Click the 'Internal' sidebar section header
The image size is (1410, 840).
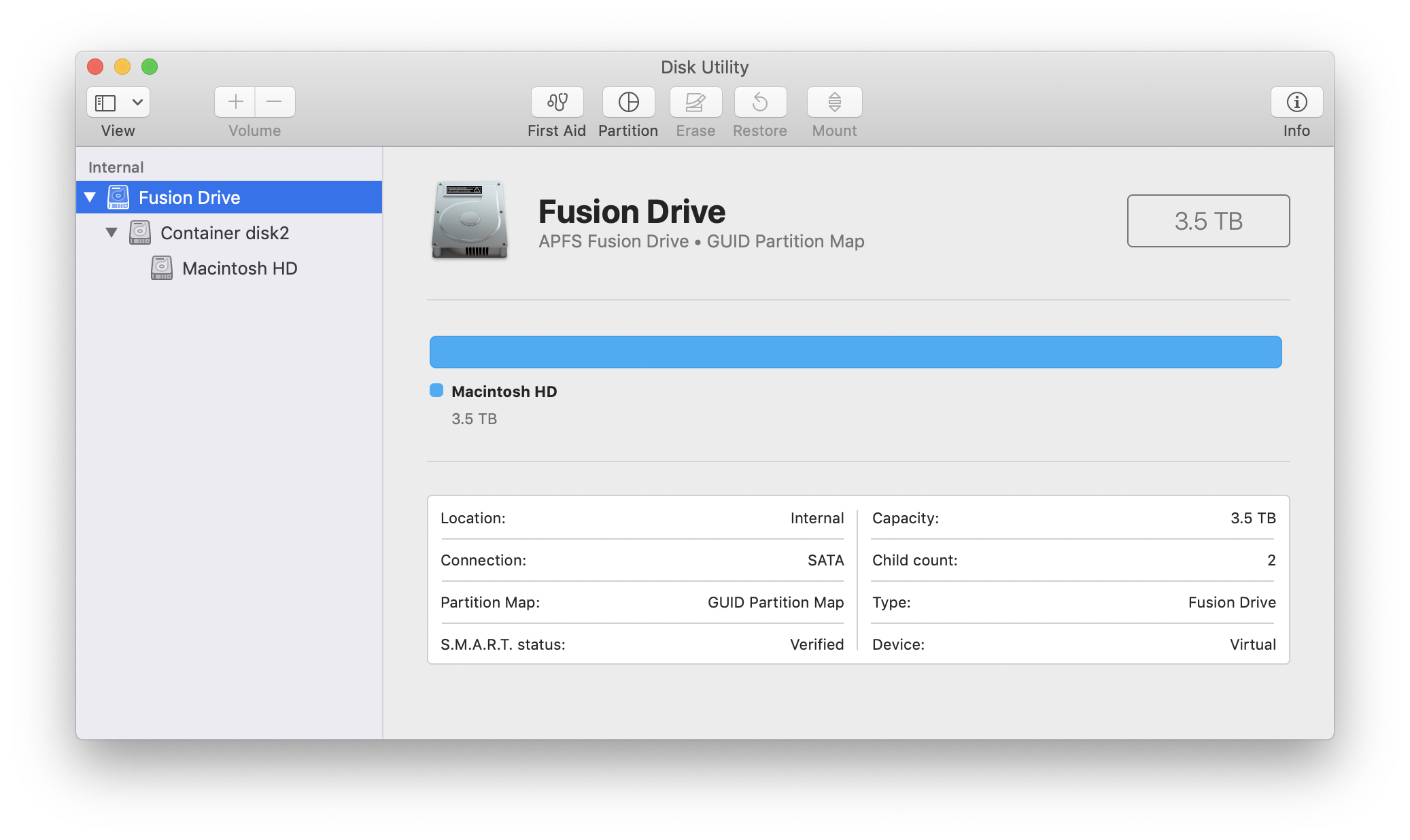[x=116, y=167]
